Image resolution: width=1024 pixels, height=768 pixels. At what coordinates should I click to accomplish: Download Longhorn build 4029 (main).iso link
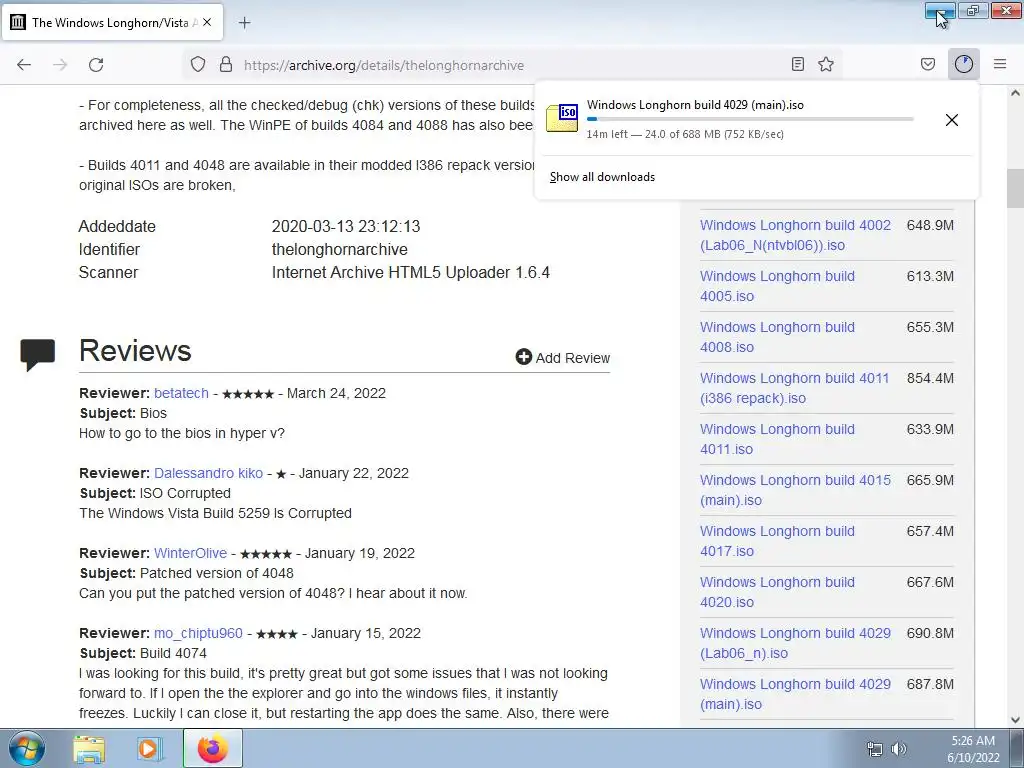click(795, 694)
